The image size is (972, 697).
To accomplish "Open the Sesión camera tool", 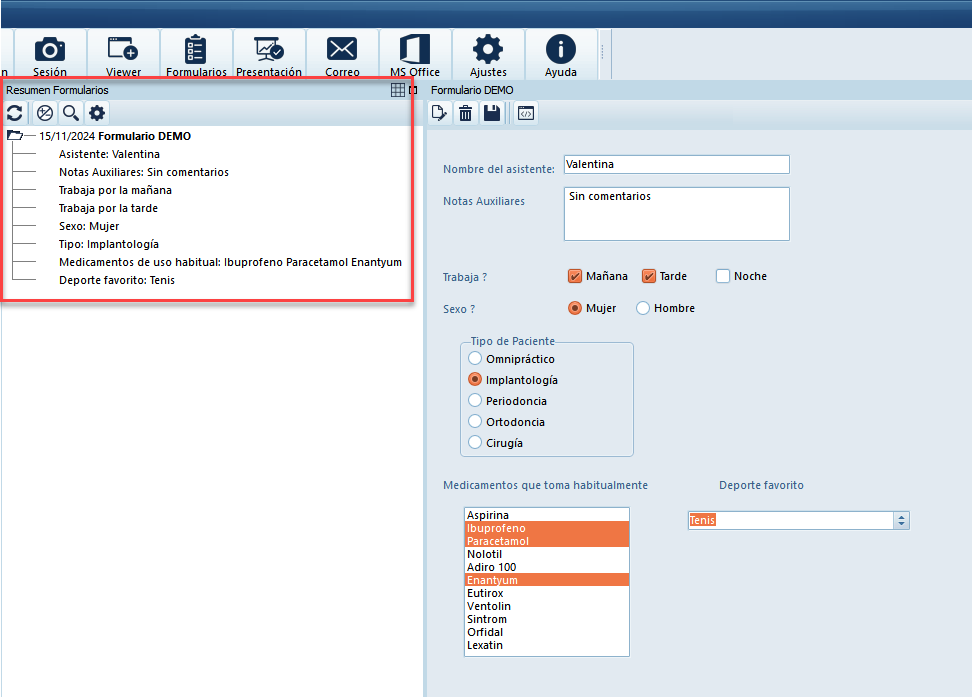I will click(50, 55).
